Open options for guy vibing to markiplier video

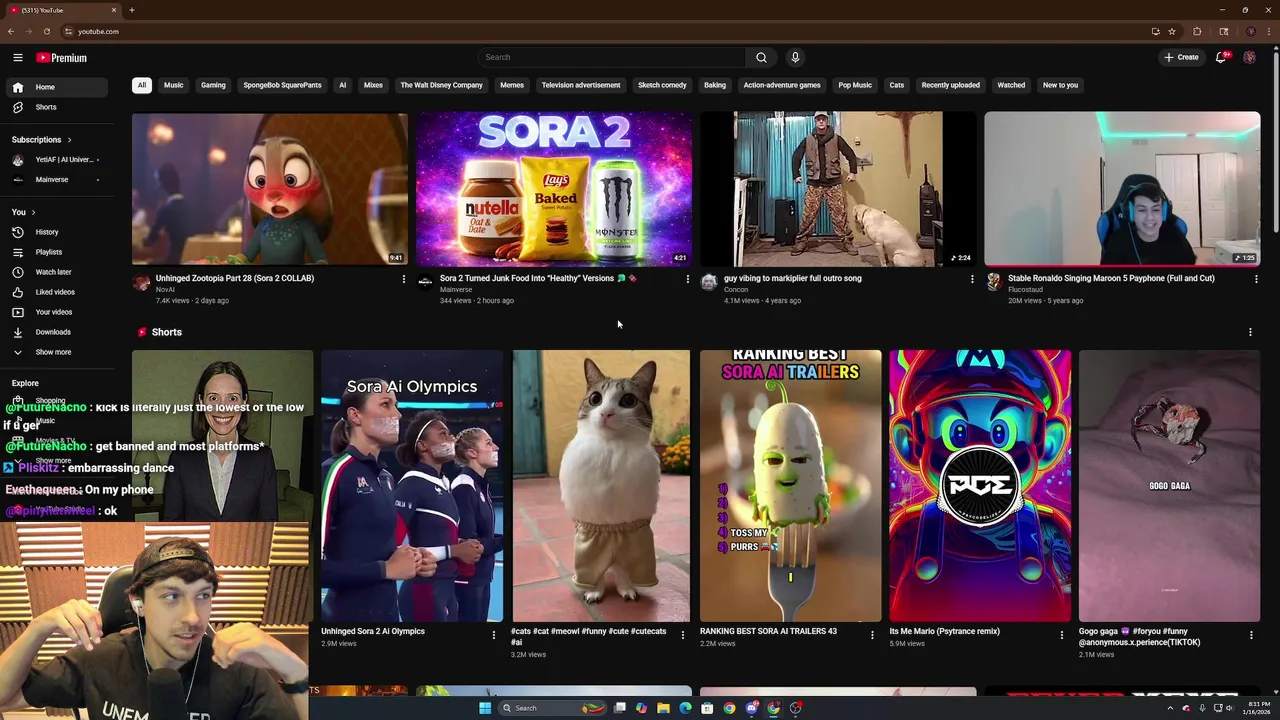click(972, 279)
